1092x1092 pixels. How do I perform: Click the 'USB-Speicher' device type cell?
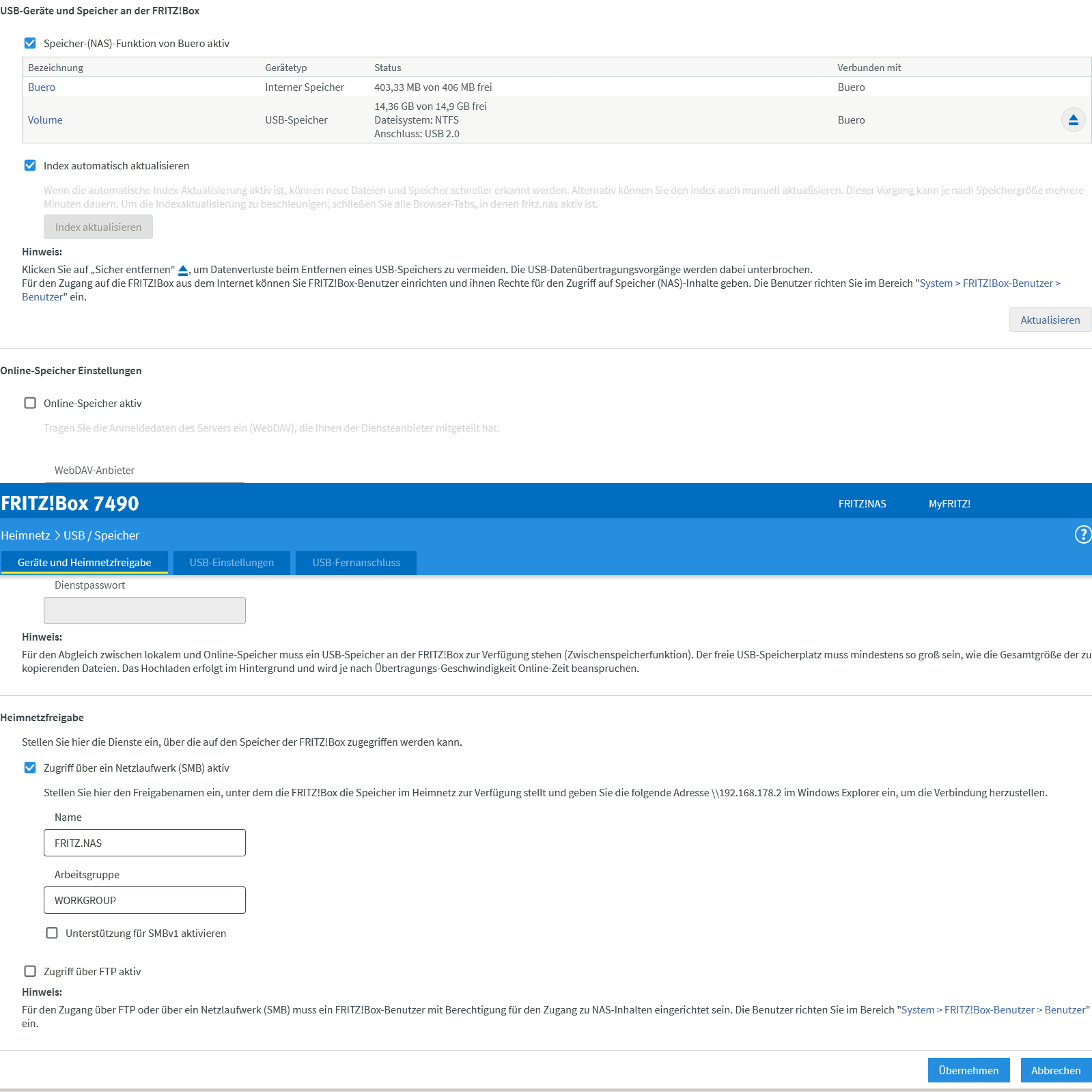tap(296, 120)
